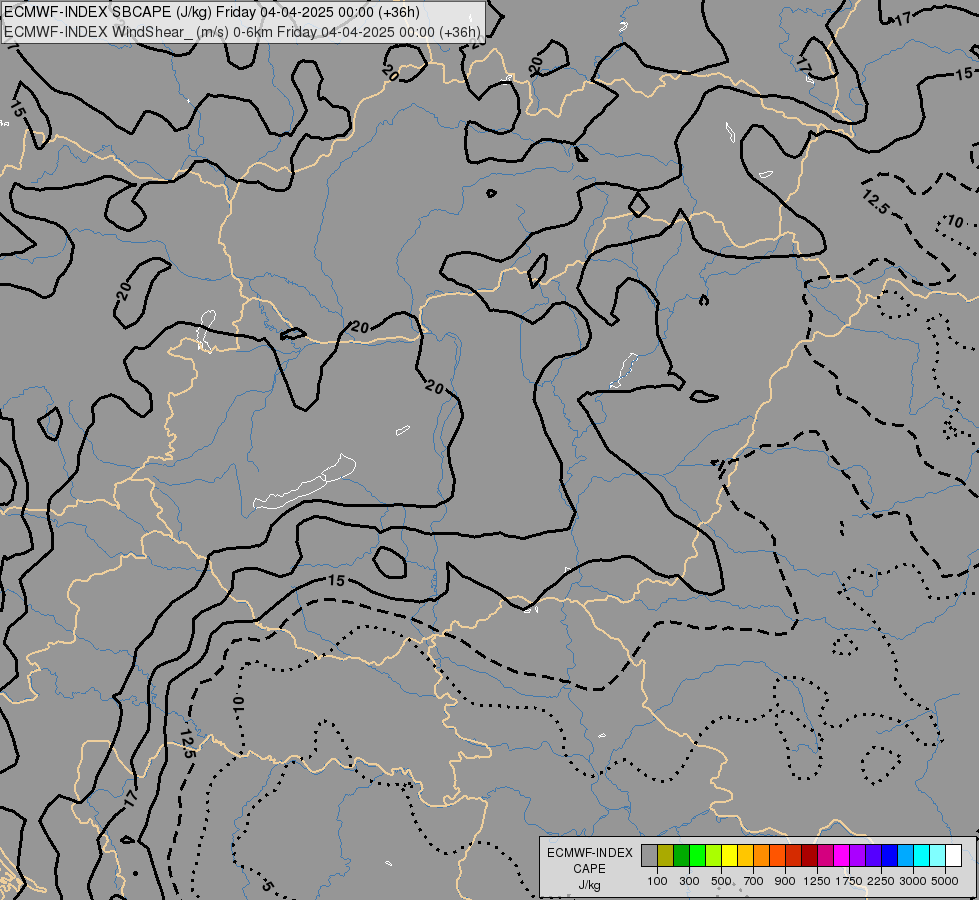Screen dimensions: 979x900
Task: Click the '5000' legend value
Action: click(x=945, y=881)
